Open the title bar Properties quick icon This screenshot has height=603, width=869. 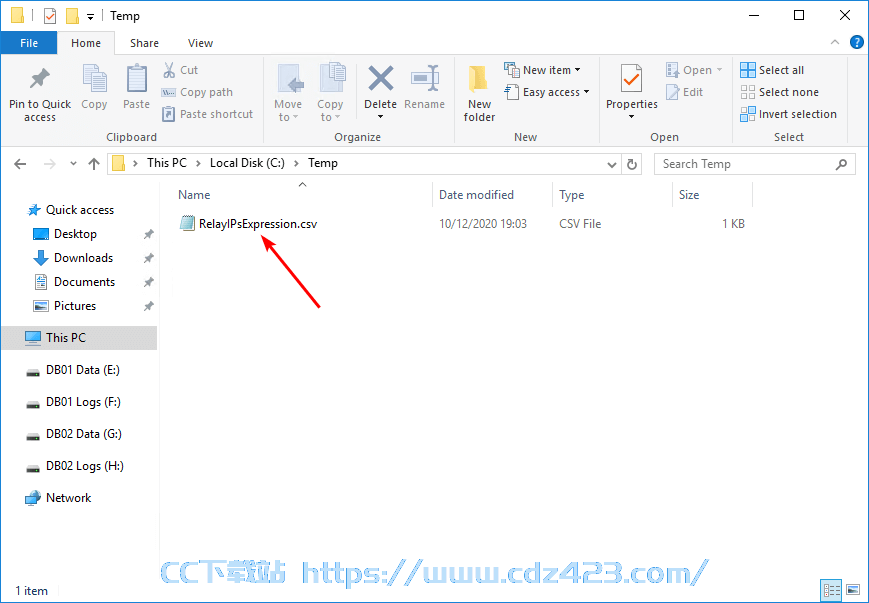point(50,16)
